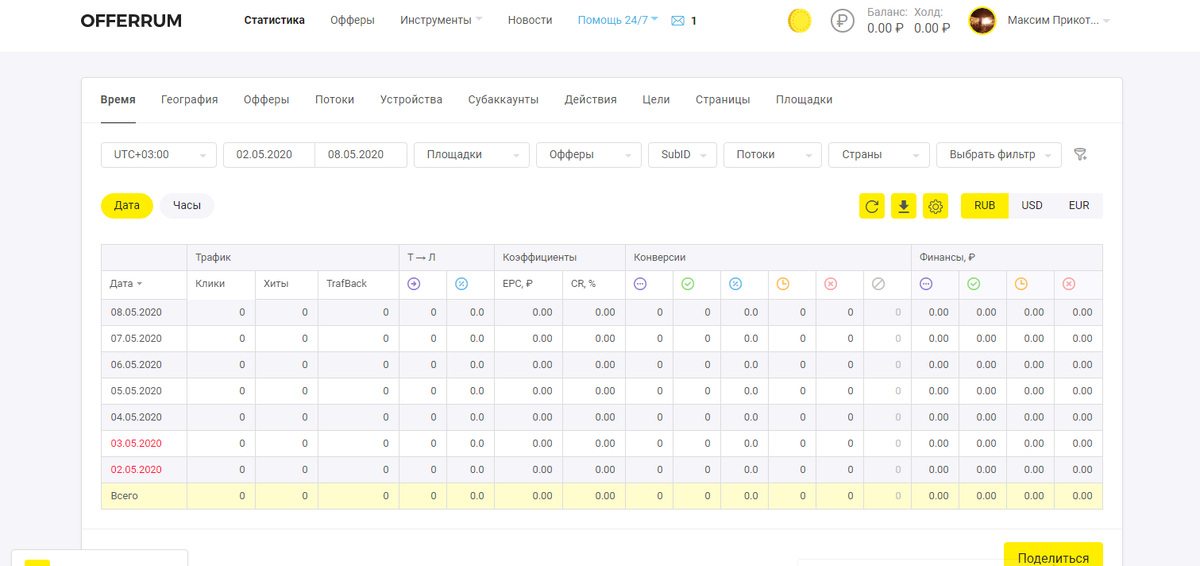1200x566 pixels.
Task: Click the save-filter funnel icon
Action: pos(1080,155)
